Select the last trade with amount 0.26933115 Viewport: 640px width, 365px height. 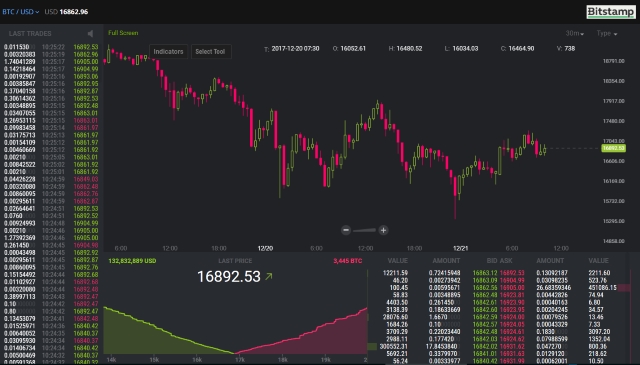point(51,120)
